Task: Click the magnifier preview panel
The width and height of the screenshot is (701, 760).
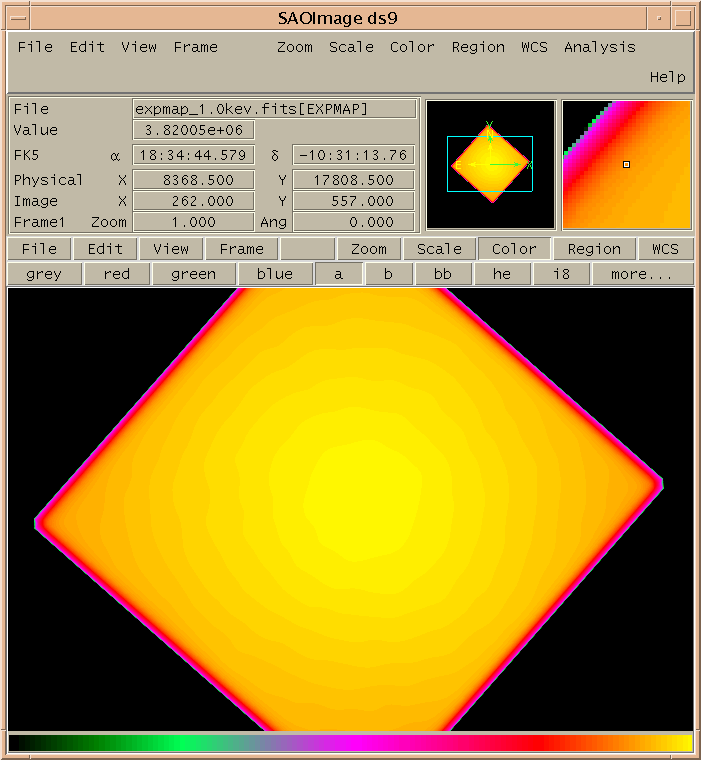Action: [627, 165]
